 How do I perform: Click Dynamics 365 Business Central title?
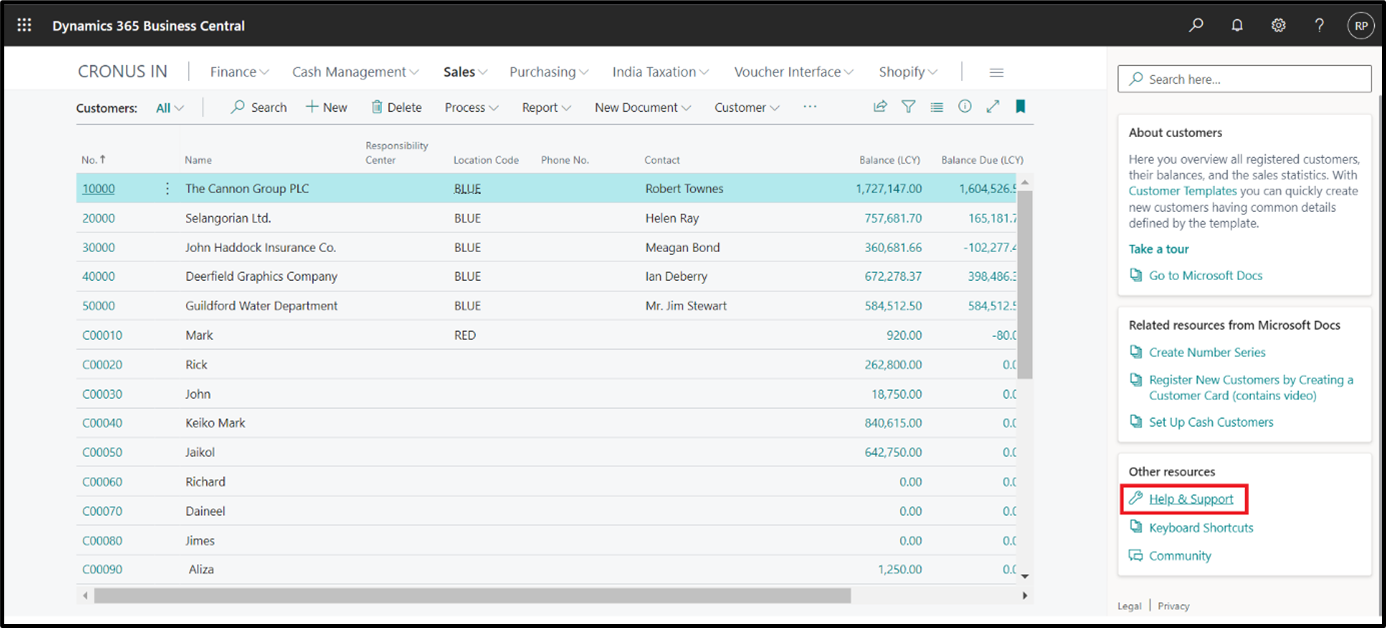(x=148, y=26)
